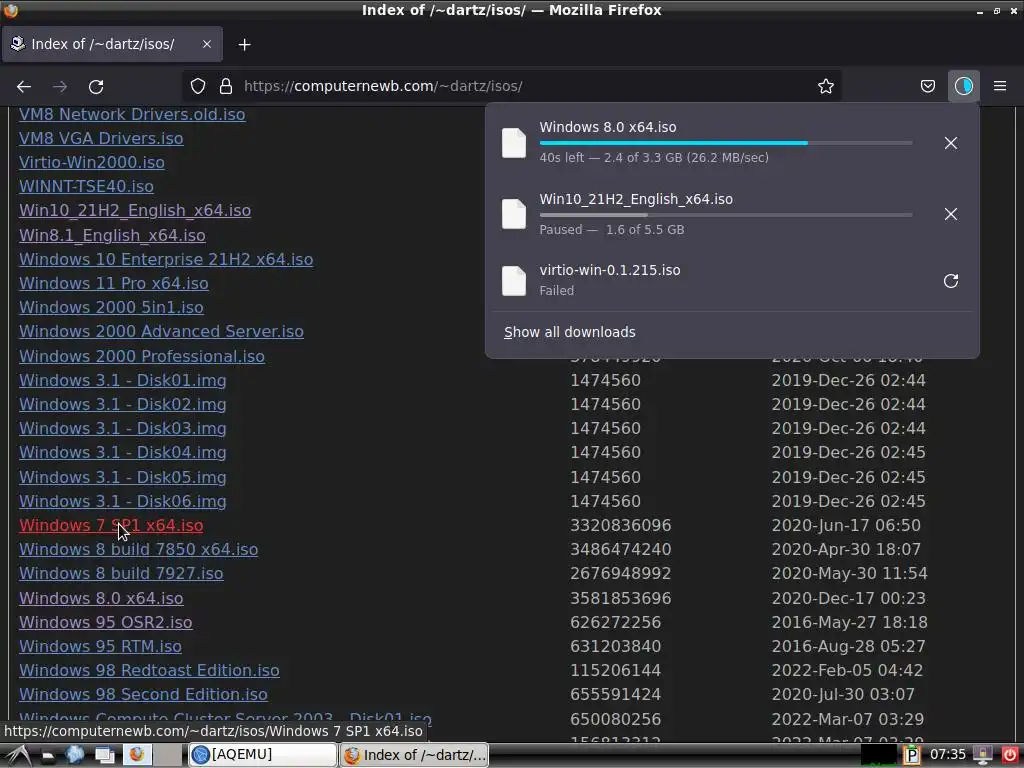Image resolution: width=1024 pixels, height=768 pixels.
Task: Open Windows 11 Pro x64.iso link
Action: (x=114, y=283)
